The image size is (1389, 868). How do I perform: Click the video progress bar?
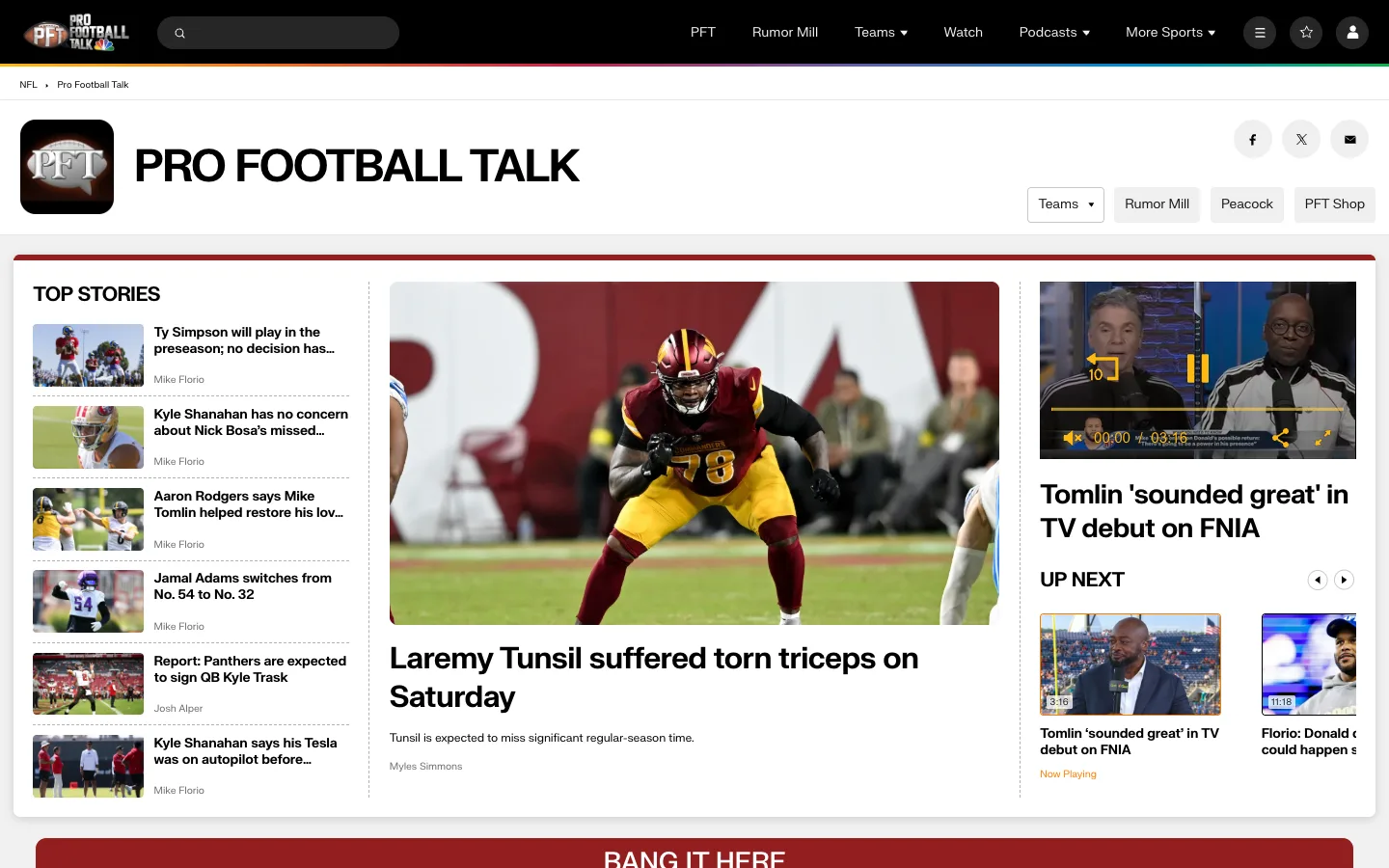coord(1197,410)
